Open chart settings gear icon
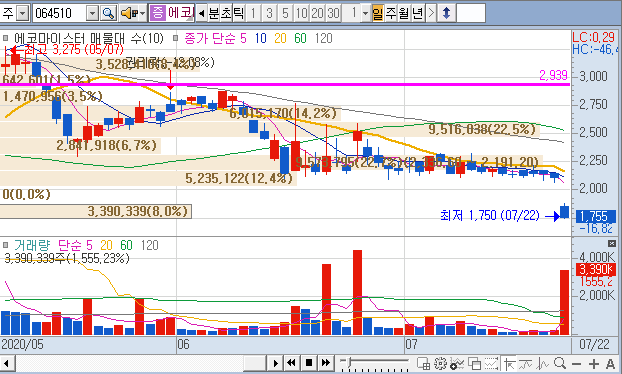The image size is (622, 374). pos(440,363)
